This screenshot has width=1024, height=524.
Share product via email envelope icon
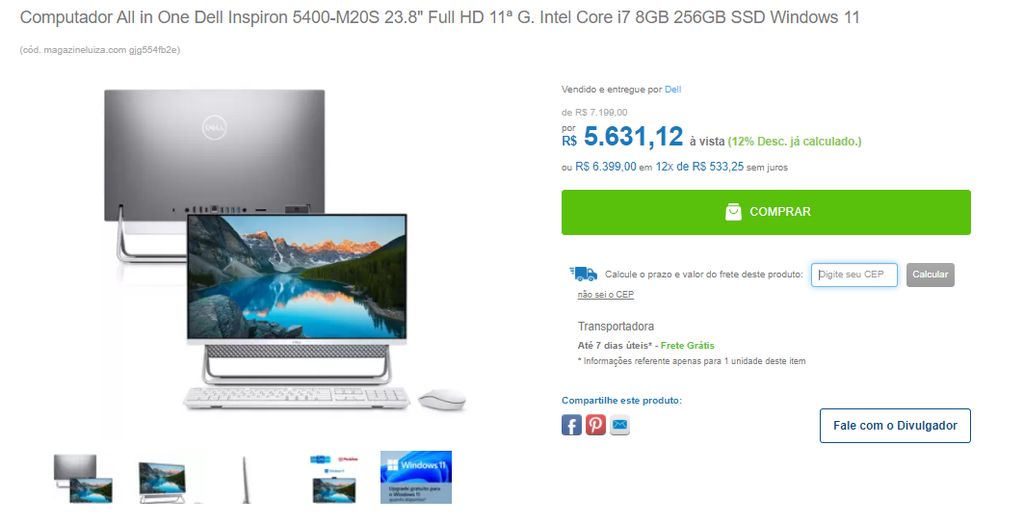620,425
